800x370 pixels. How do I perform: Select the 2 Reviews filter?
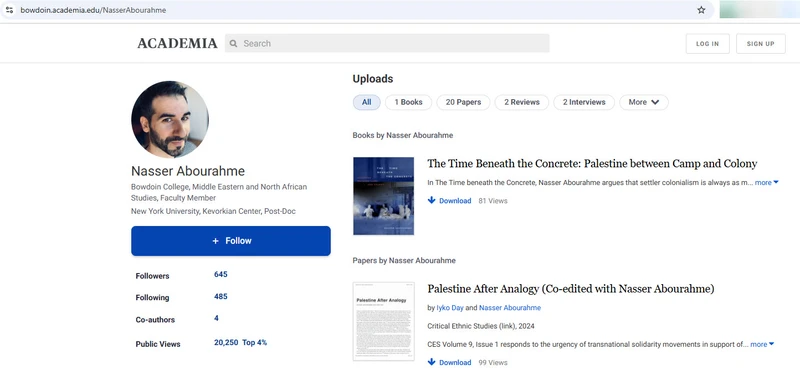522,102
